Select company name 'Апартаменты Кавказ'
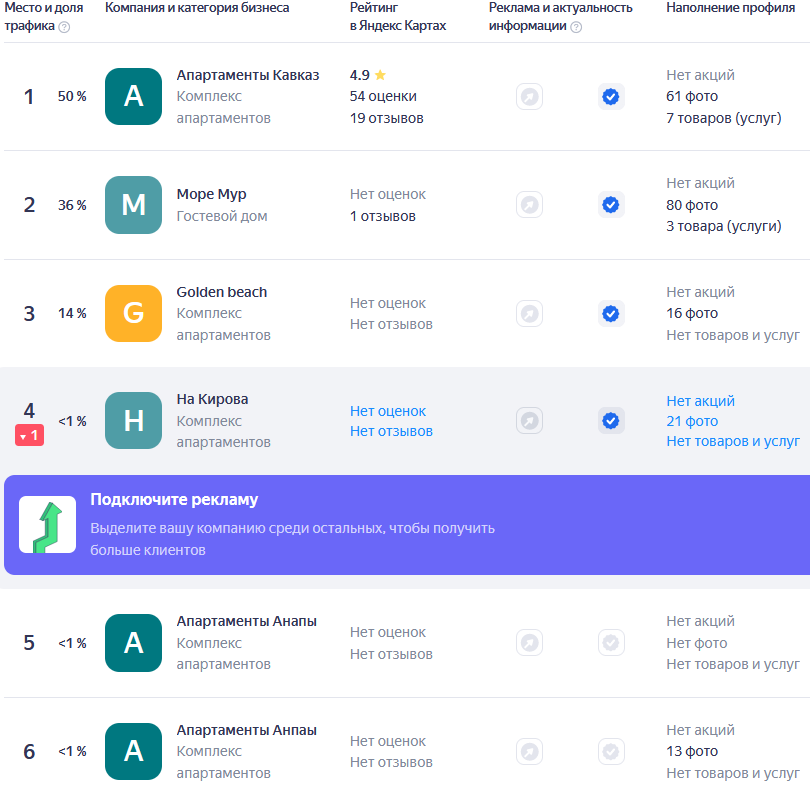 (x=248, y=75)
